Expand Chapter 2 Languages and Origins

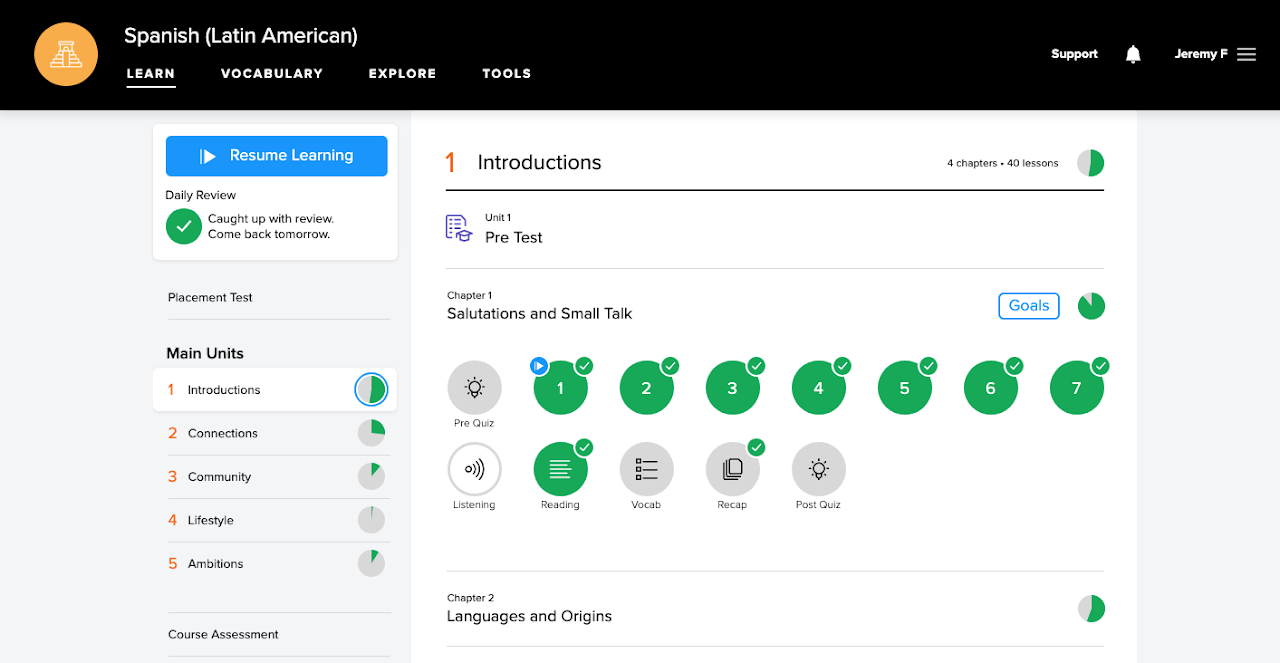coord(775,608)
